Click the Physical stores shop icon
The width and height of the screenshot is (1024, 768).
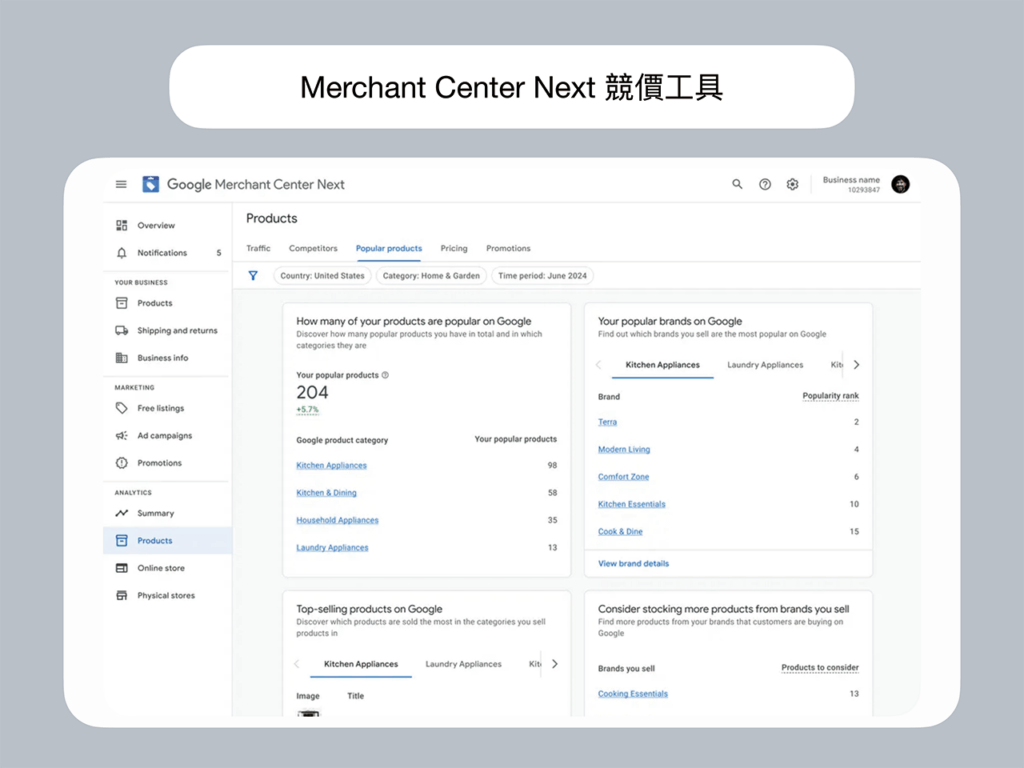(121, 596)
